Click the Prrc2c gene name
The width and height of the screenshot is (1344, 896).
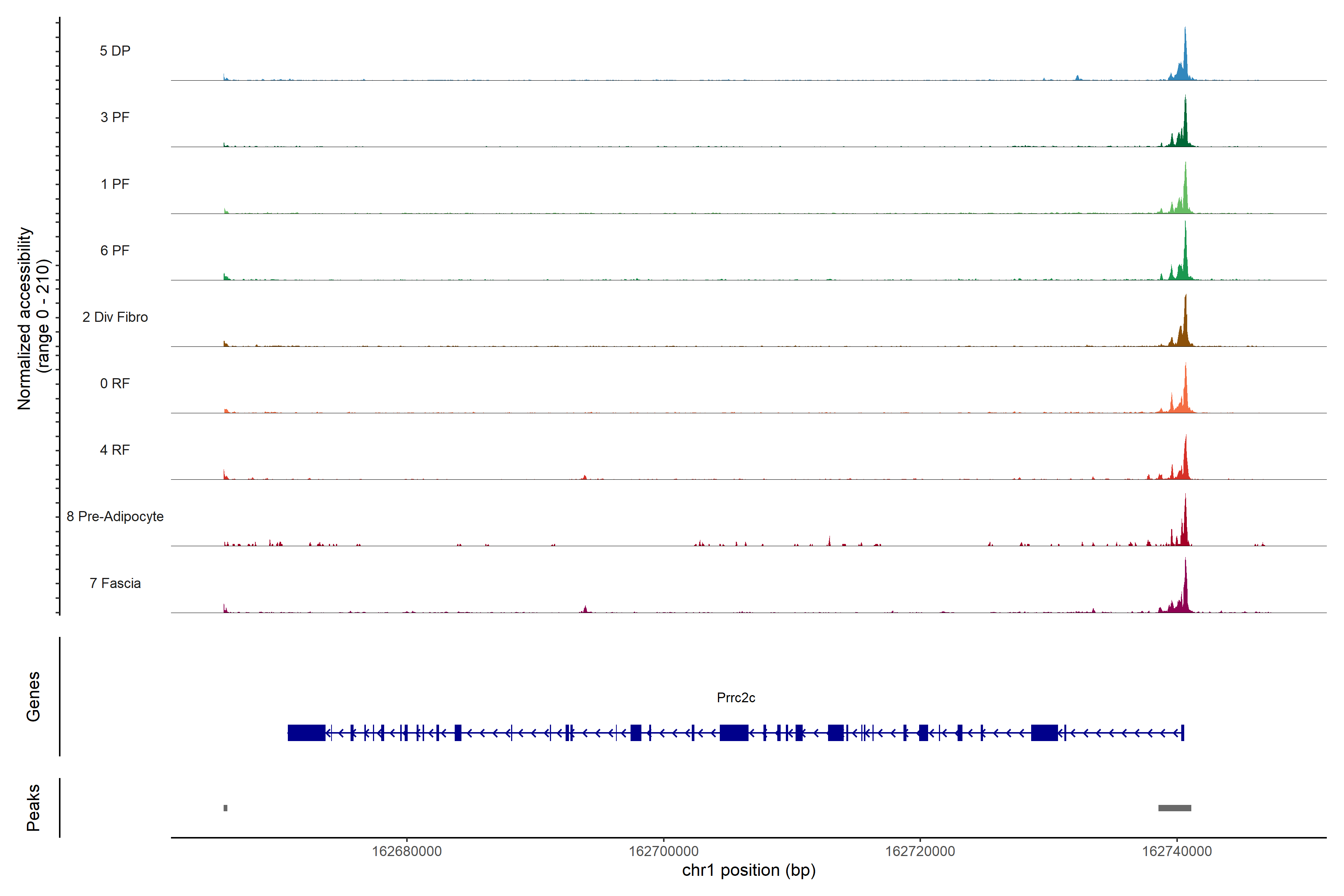click(x=735, y=698)
